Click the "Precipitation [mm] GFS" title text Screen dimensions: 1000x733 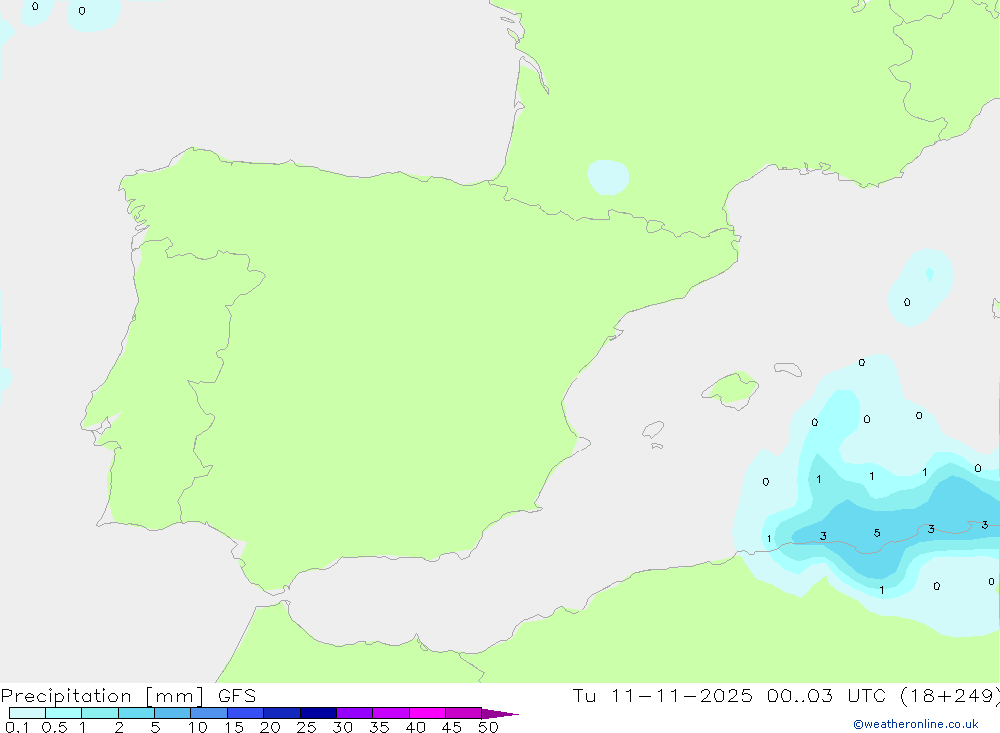128,695
